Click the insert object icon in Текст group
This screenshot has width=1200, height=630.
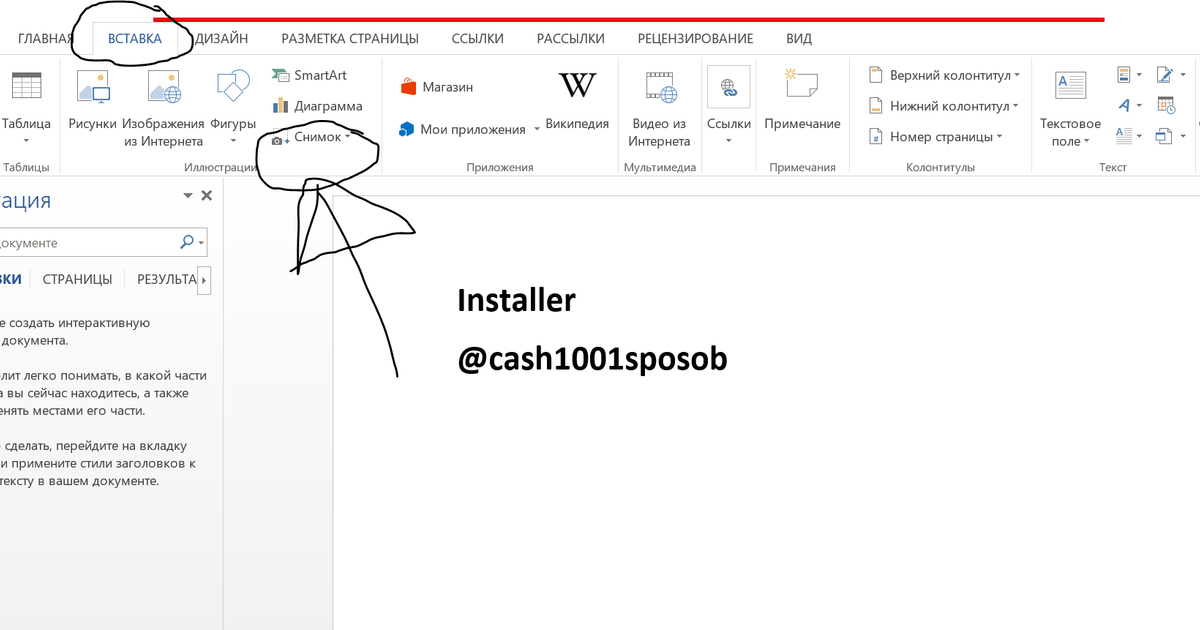click(1165, 136)
